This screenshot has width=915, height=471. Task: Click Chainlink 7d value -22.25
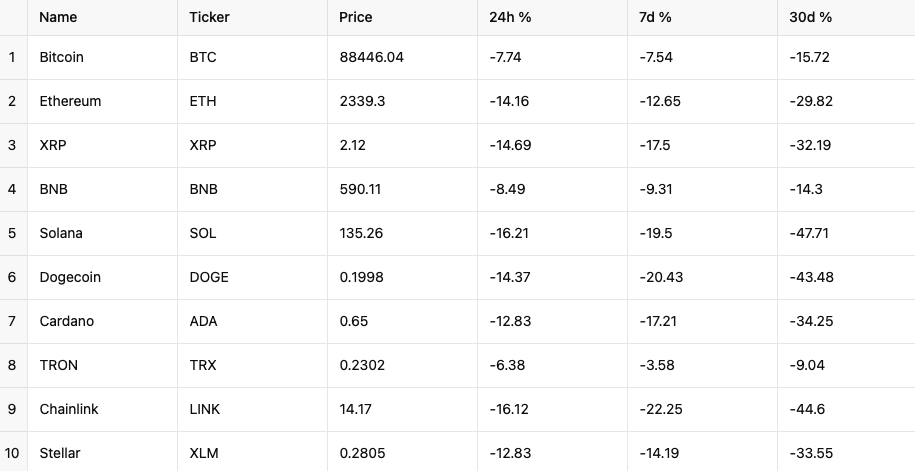[x=661, y=409]
